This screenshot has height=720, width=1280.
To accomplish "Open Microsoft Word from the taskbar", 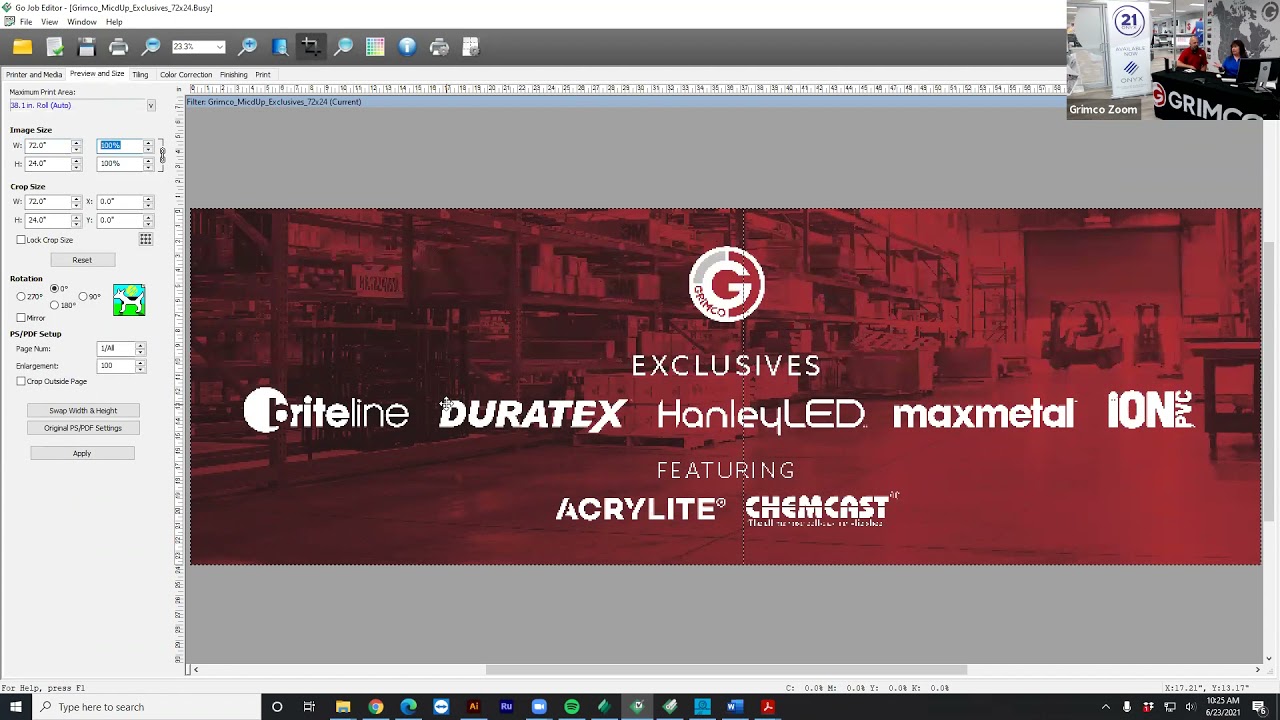I will [x=735, y=707].
